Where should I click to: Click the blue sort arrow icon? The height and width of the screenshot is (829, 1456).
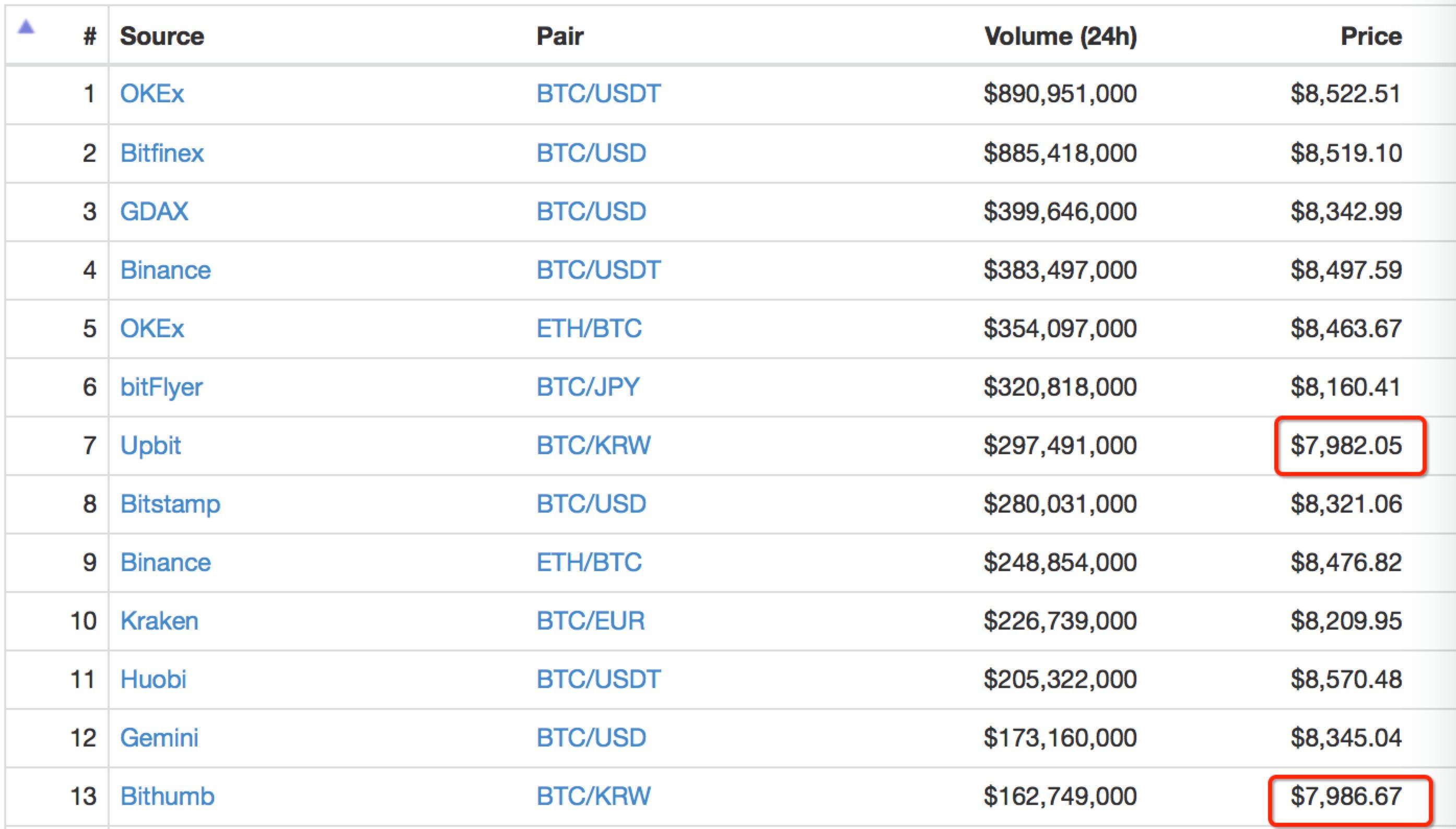pos(26,27)
